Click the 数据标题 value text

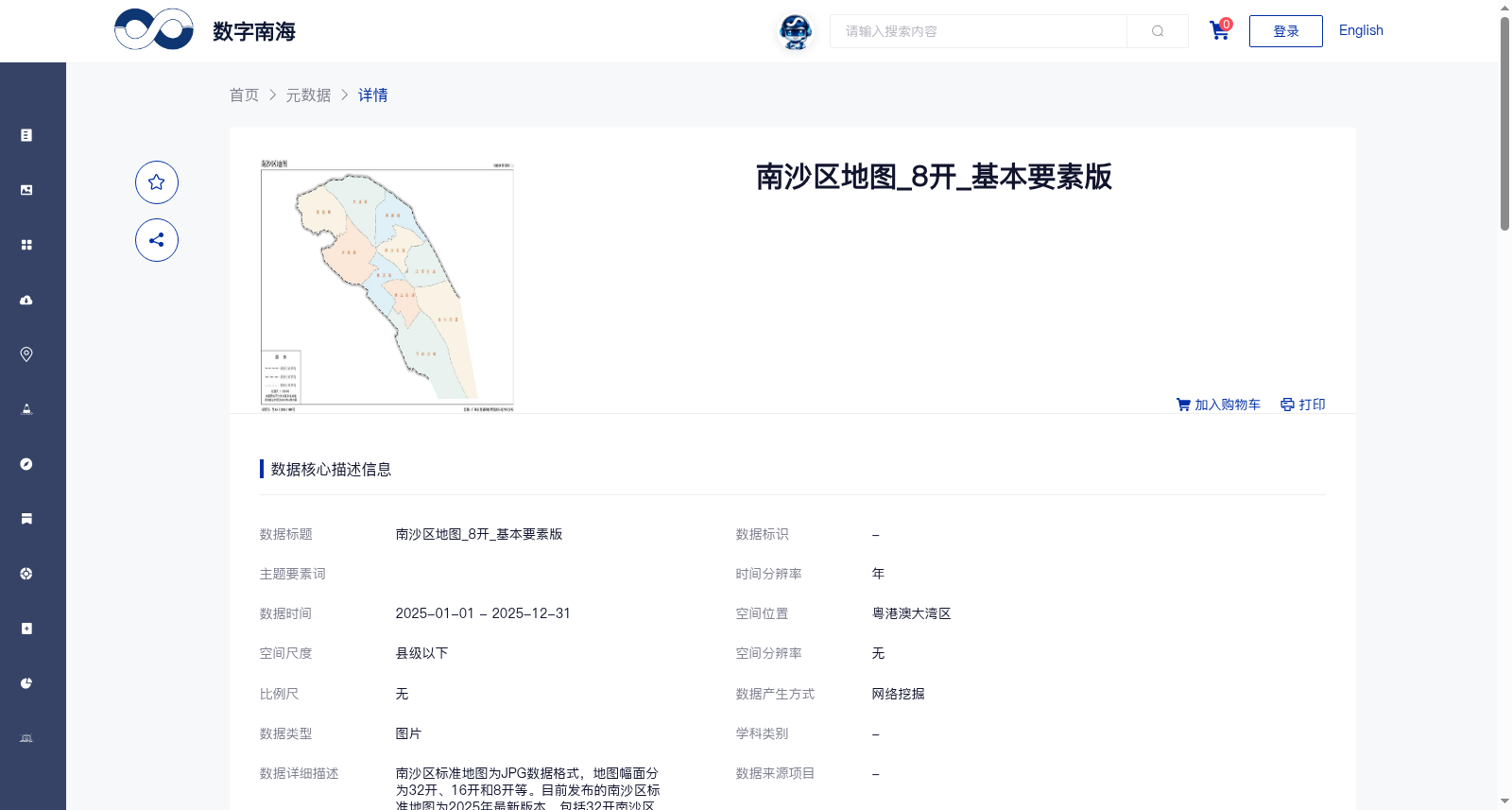478,534
